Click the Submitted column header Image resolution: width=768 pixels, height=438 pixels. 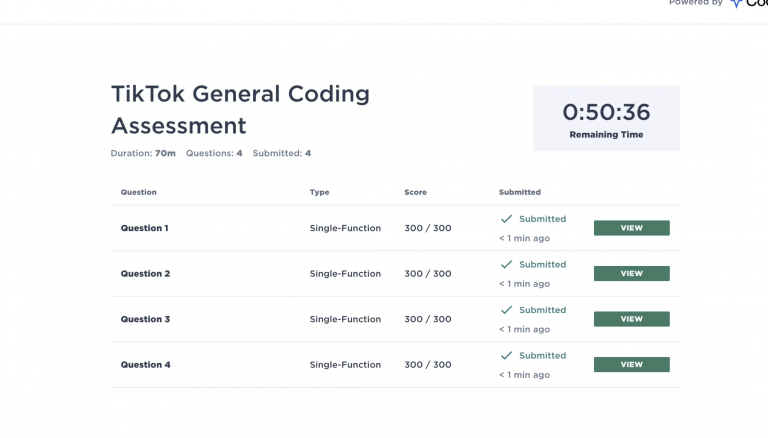(x=519, y=192)
